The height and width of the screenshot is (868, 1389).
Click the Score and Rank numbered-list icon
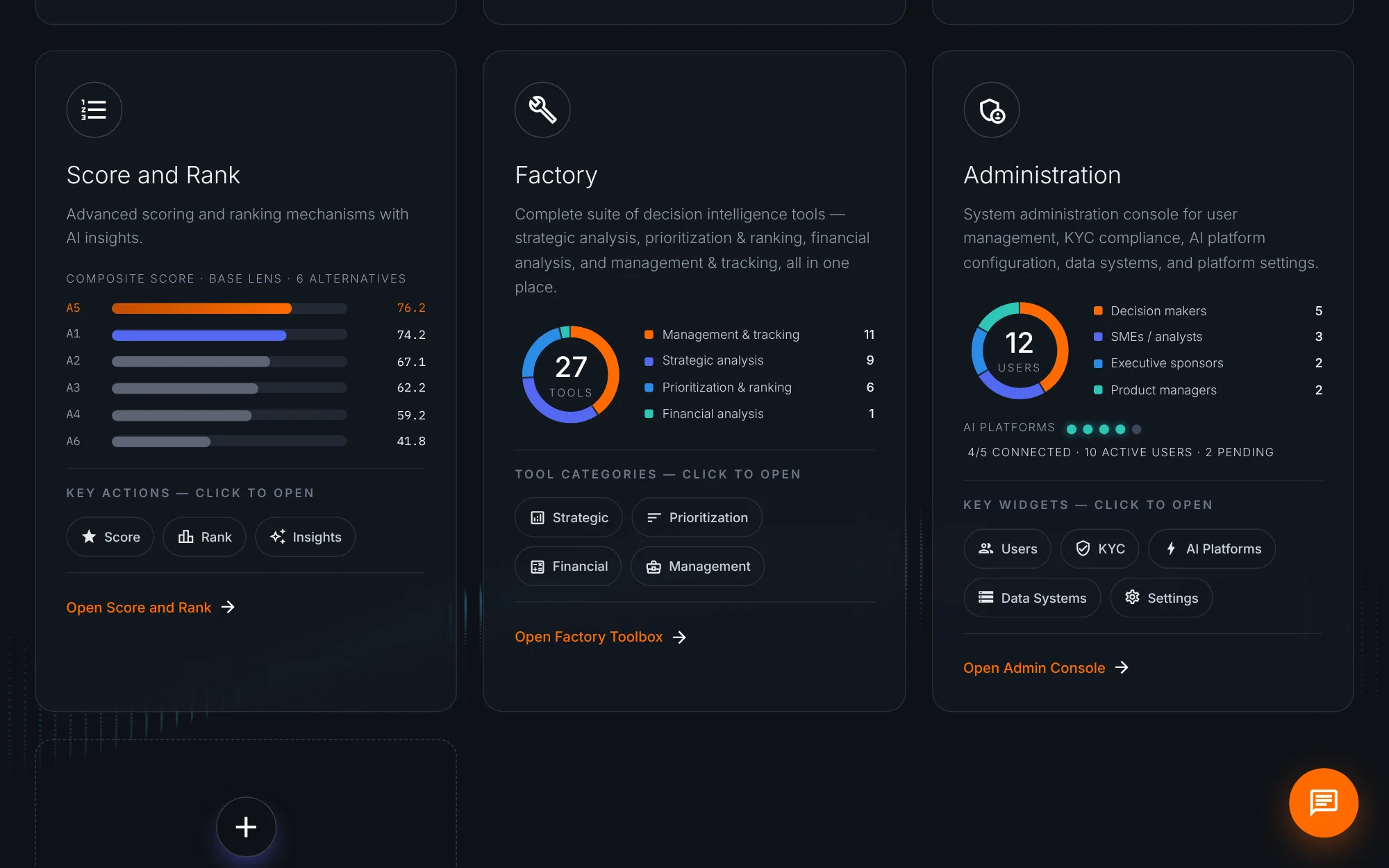[x=94, y=110]
